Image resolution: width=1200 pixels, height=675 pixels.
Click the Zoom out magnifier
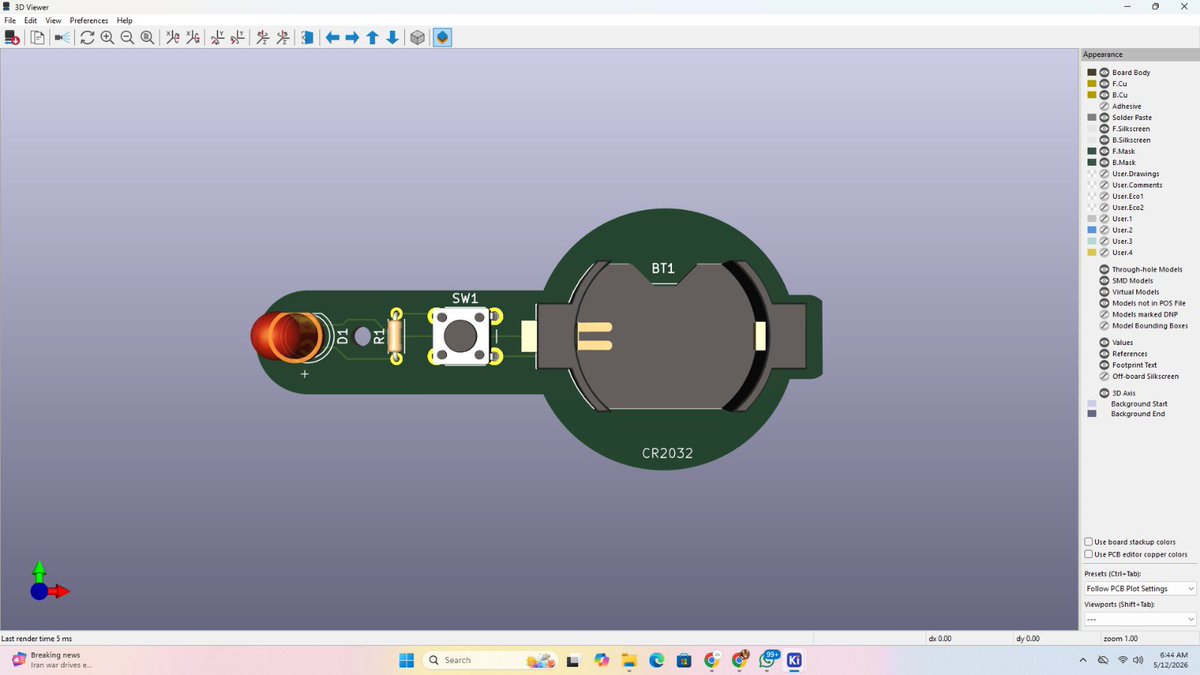(127, 37)
